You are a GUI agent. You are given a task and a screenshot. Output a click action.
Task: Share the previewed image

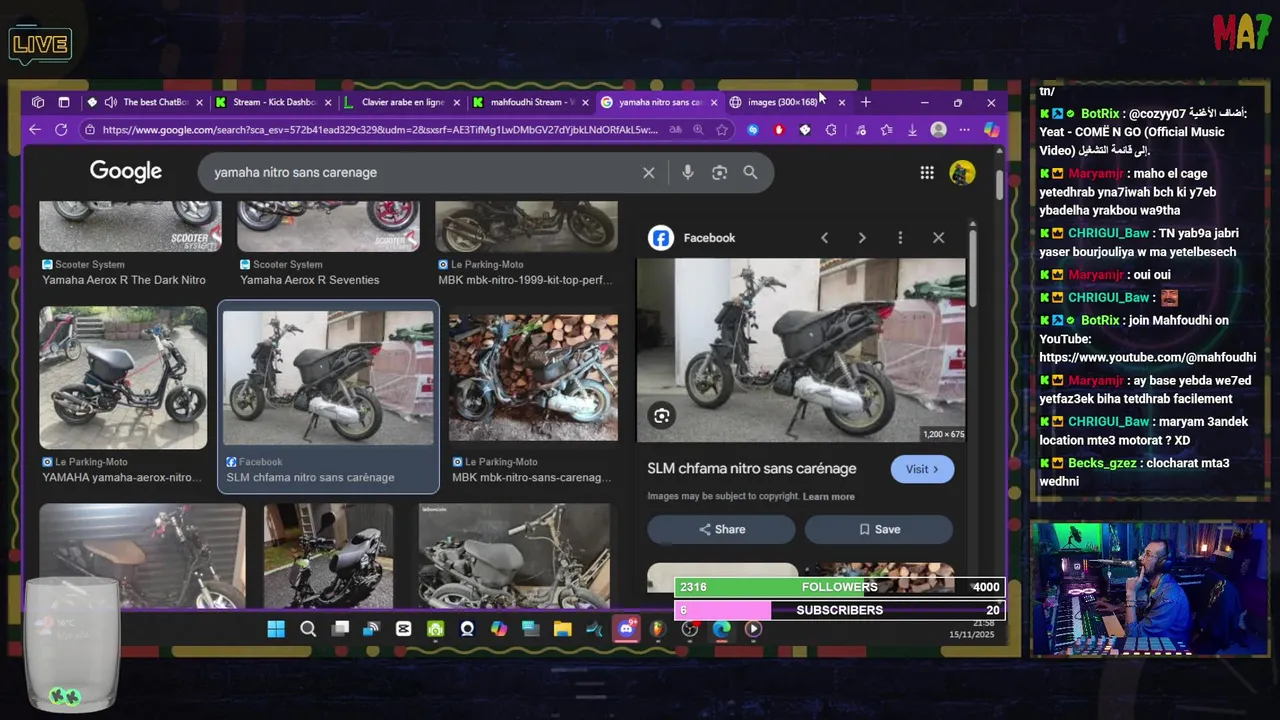[721, 529]
